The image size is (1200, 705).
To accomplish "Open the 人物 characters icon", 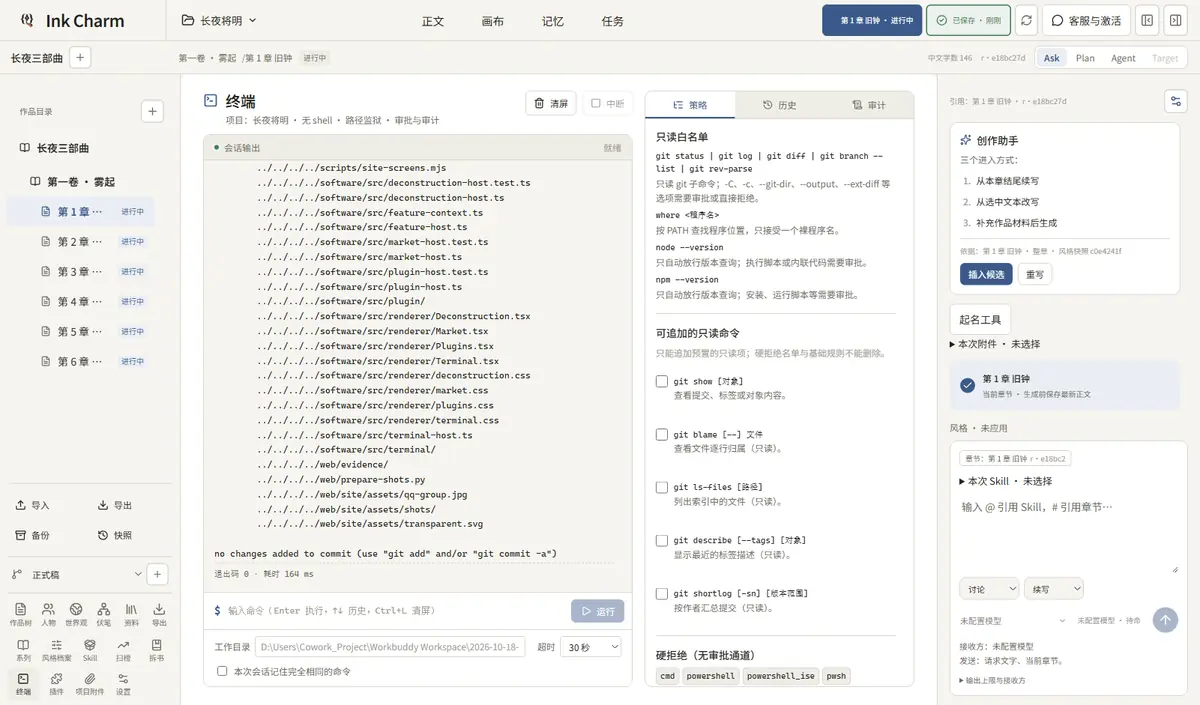I will tap(48, 614).
